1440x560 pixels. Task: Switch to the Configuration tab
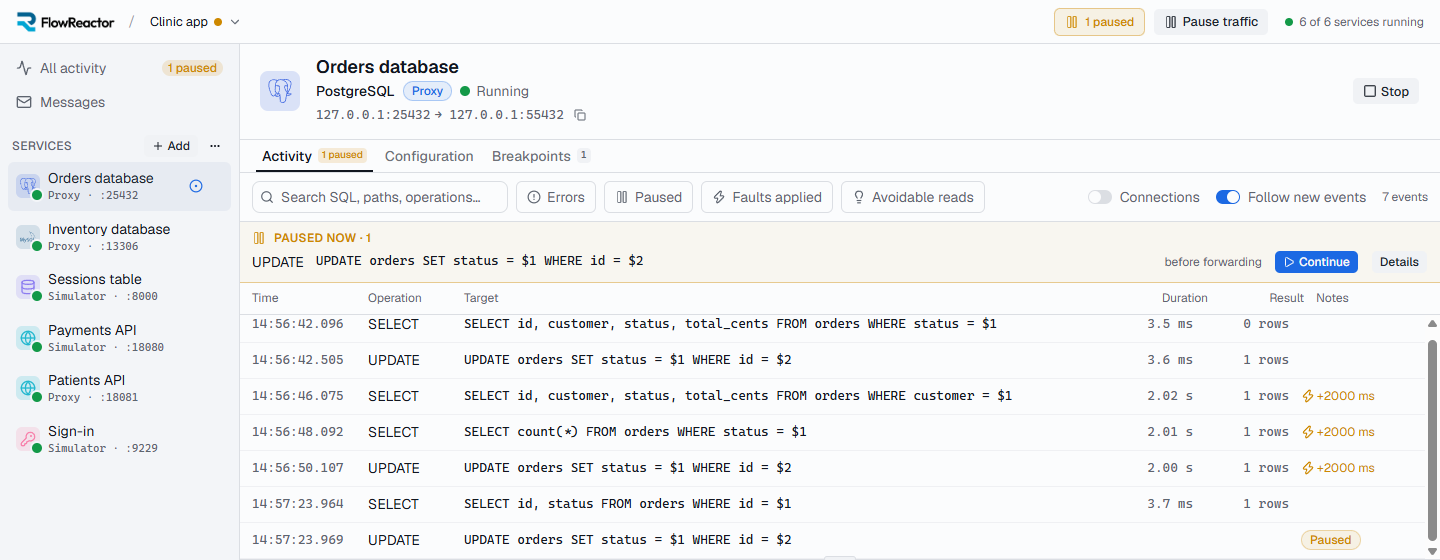point(429,156)
